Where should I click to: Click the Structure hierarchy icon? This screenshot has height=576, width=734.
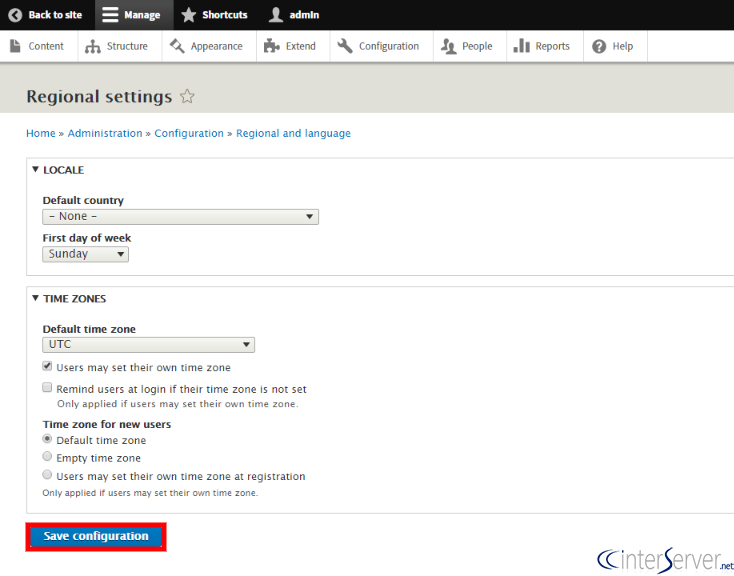[x=93, y=46]
